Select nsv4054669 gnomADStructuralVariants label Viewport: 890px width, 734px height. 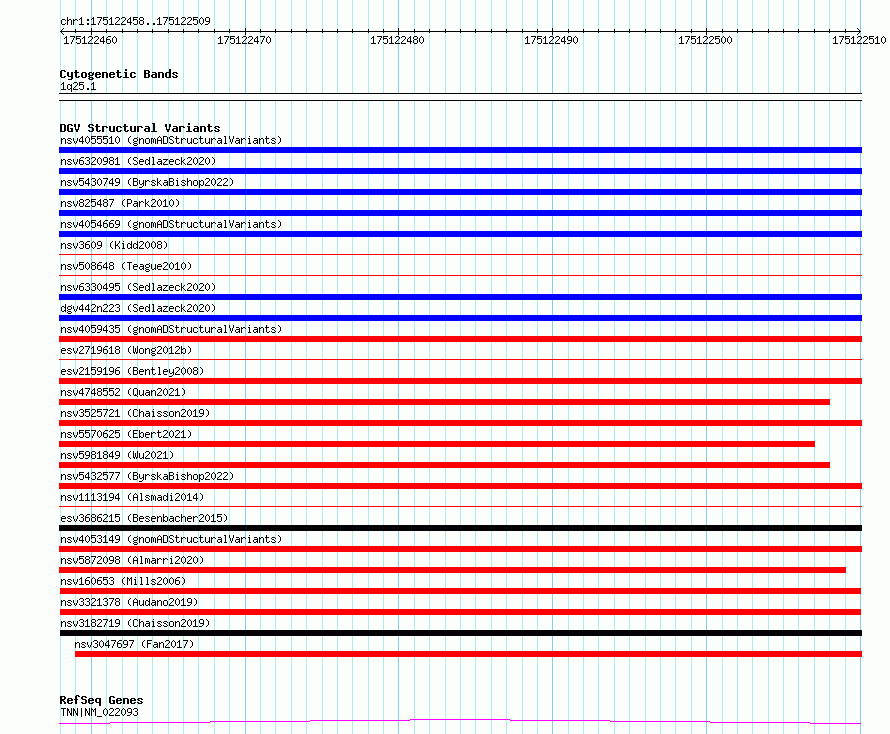(x=171, y=224)
